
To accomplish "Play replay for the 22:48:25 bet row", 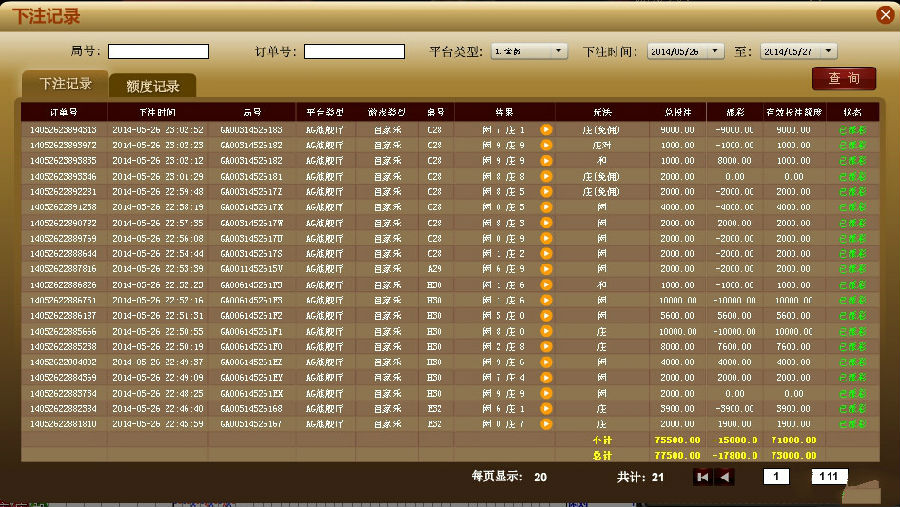I will coord(546,393).
